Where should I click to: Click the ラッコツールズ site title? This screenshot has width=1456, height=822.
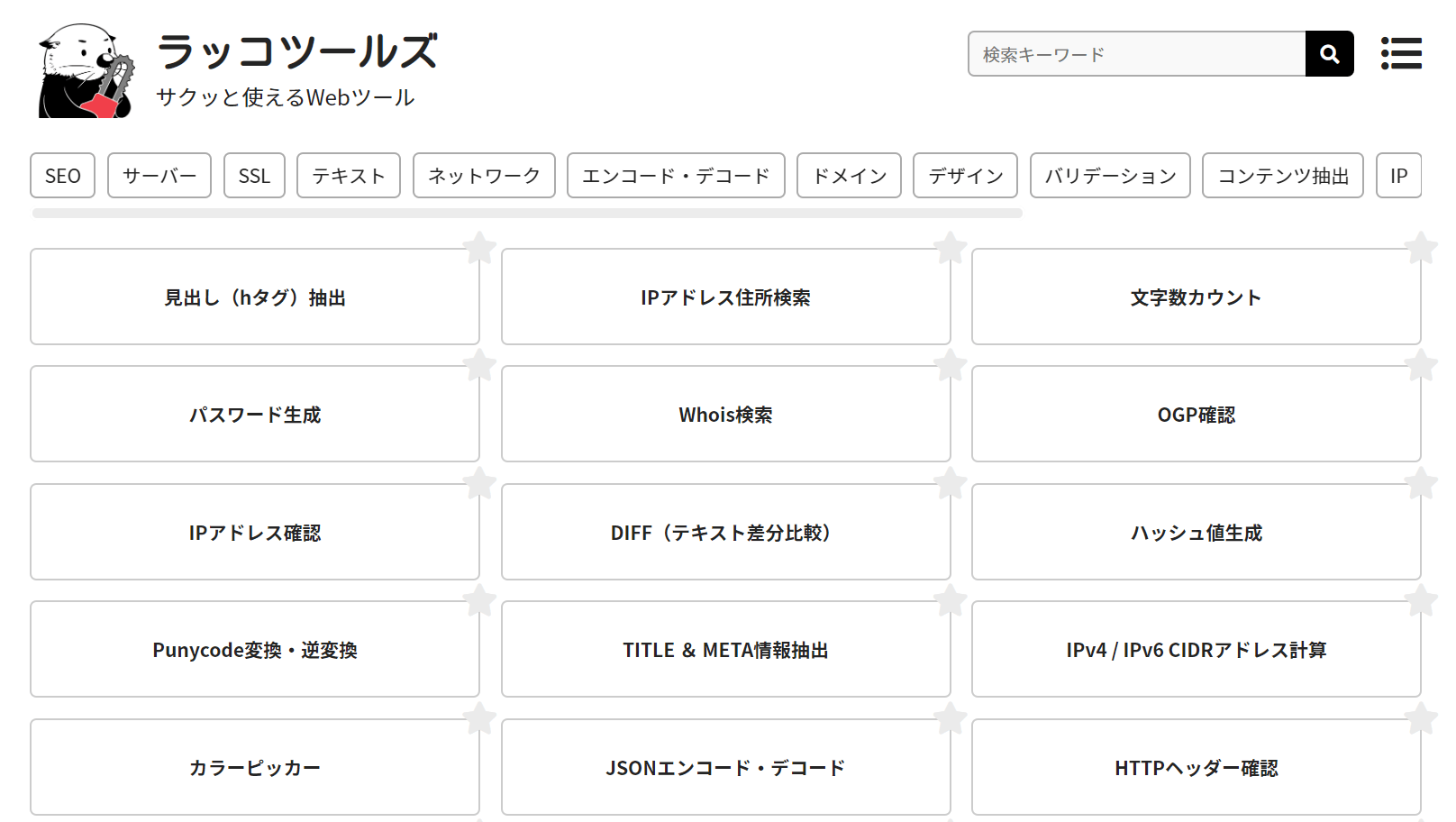click(x=297, y=51)
